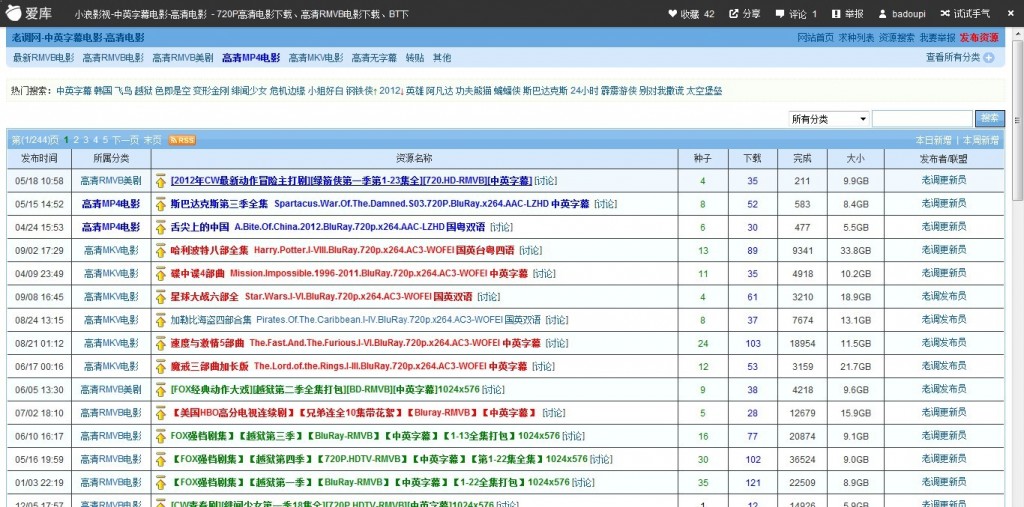Click the up-arrow icon on 绿箭侠第一季 row

click(x=160, y=181)
